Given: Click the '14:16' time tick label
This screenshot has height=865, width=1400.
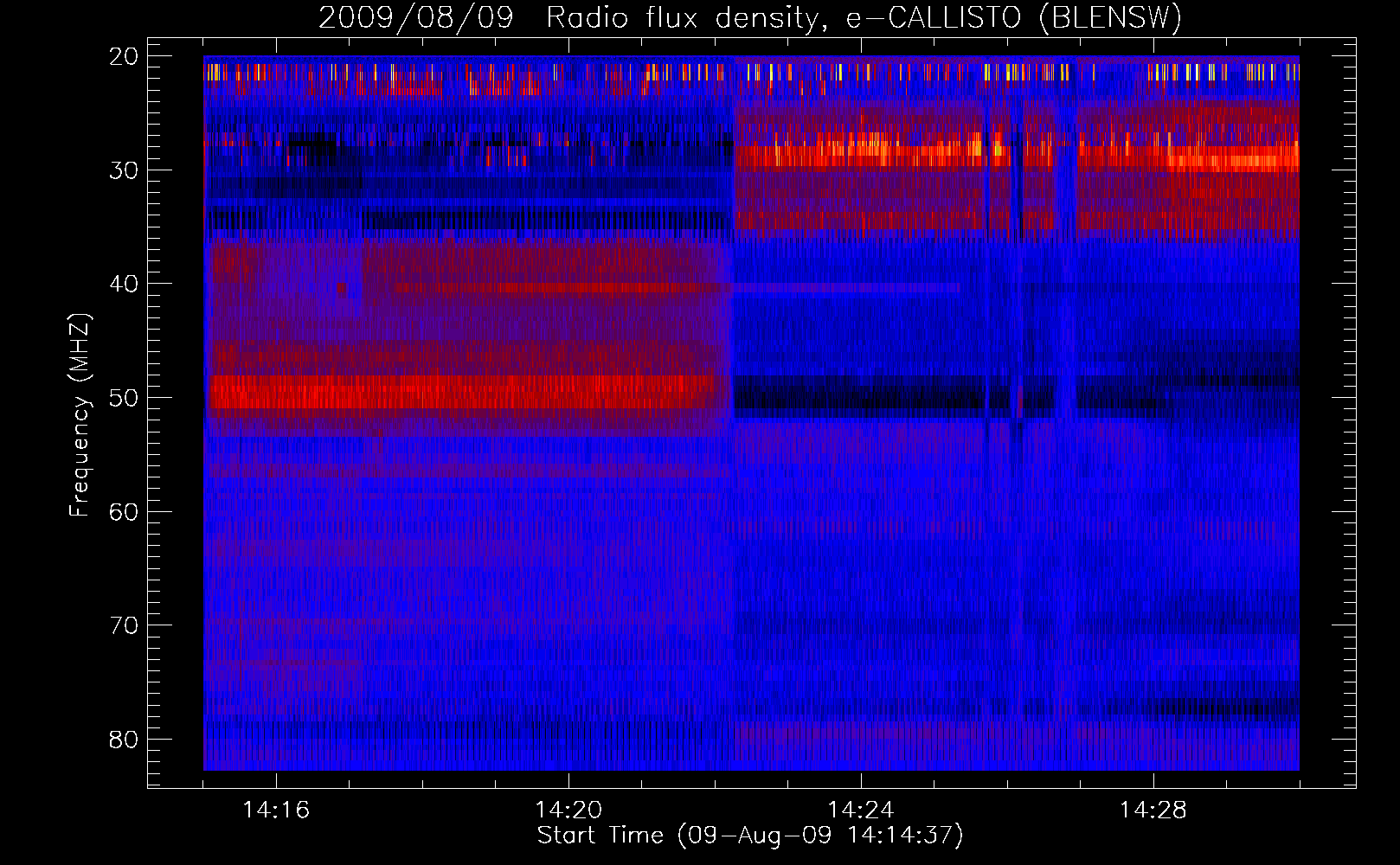Looking at the screenshot, I should click(x=276, y=811).
